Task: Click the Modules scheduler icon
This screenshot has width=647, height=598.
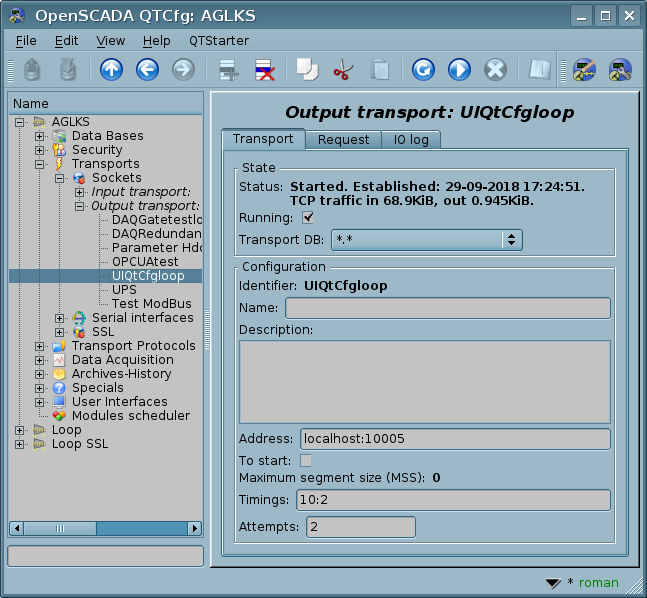Action: (x=59, y=416)
